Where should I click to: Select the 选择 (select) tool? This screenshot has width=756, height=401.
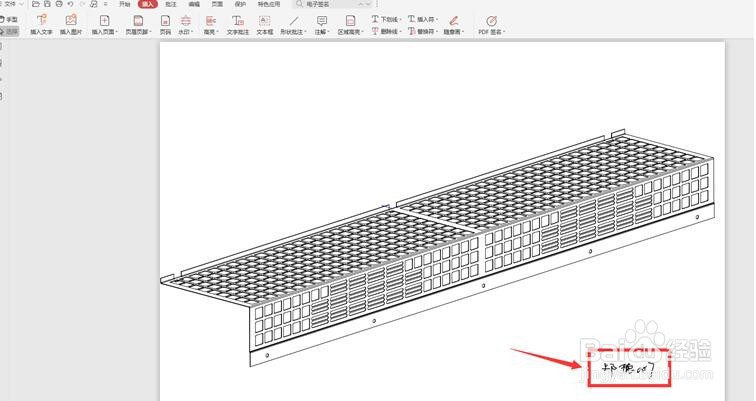pyautogui.click(x=9, y=31)
